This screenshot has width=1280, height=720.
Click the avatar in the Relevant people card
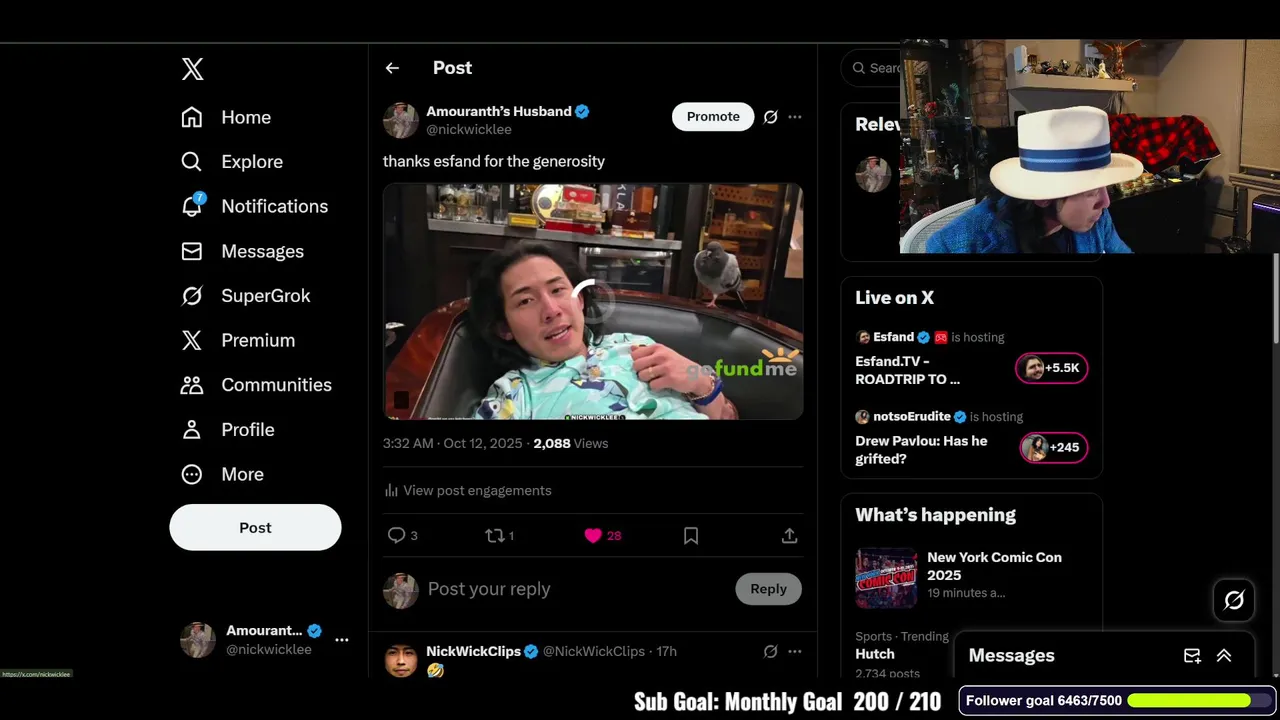click(873, 175)
